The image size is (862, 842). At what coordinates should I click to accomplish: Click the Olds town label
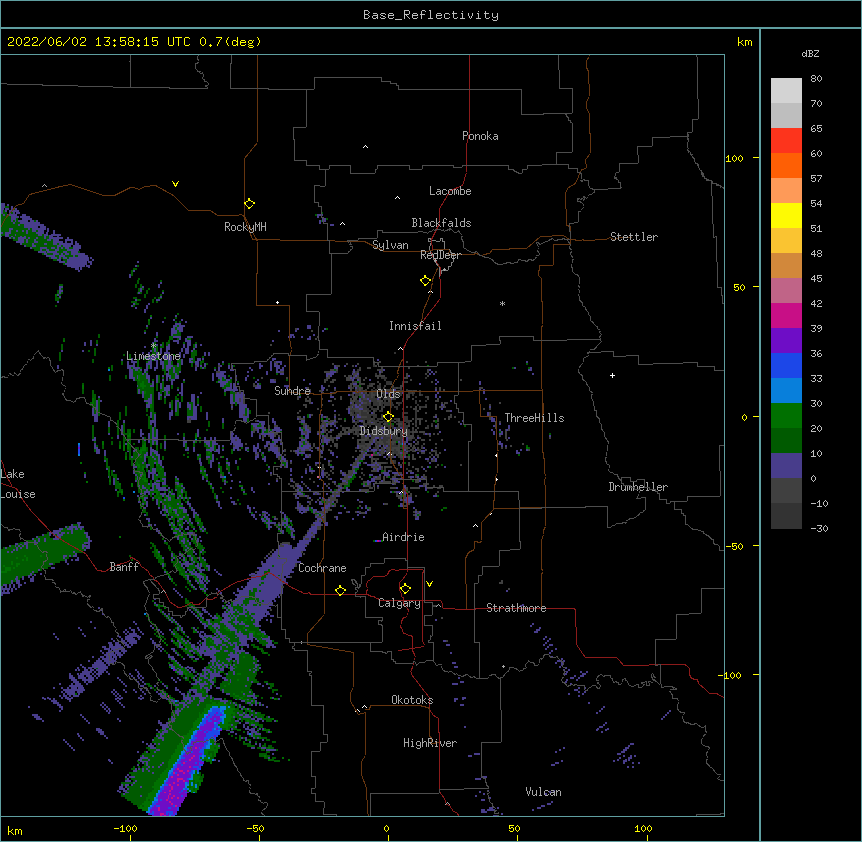click(x=388, y=394)
